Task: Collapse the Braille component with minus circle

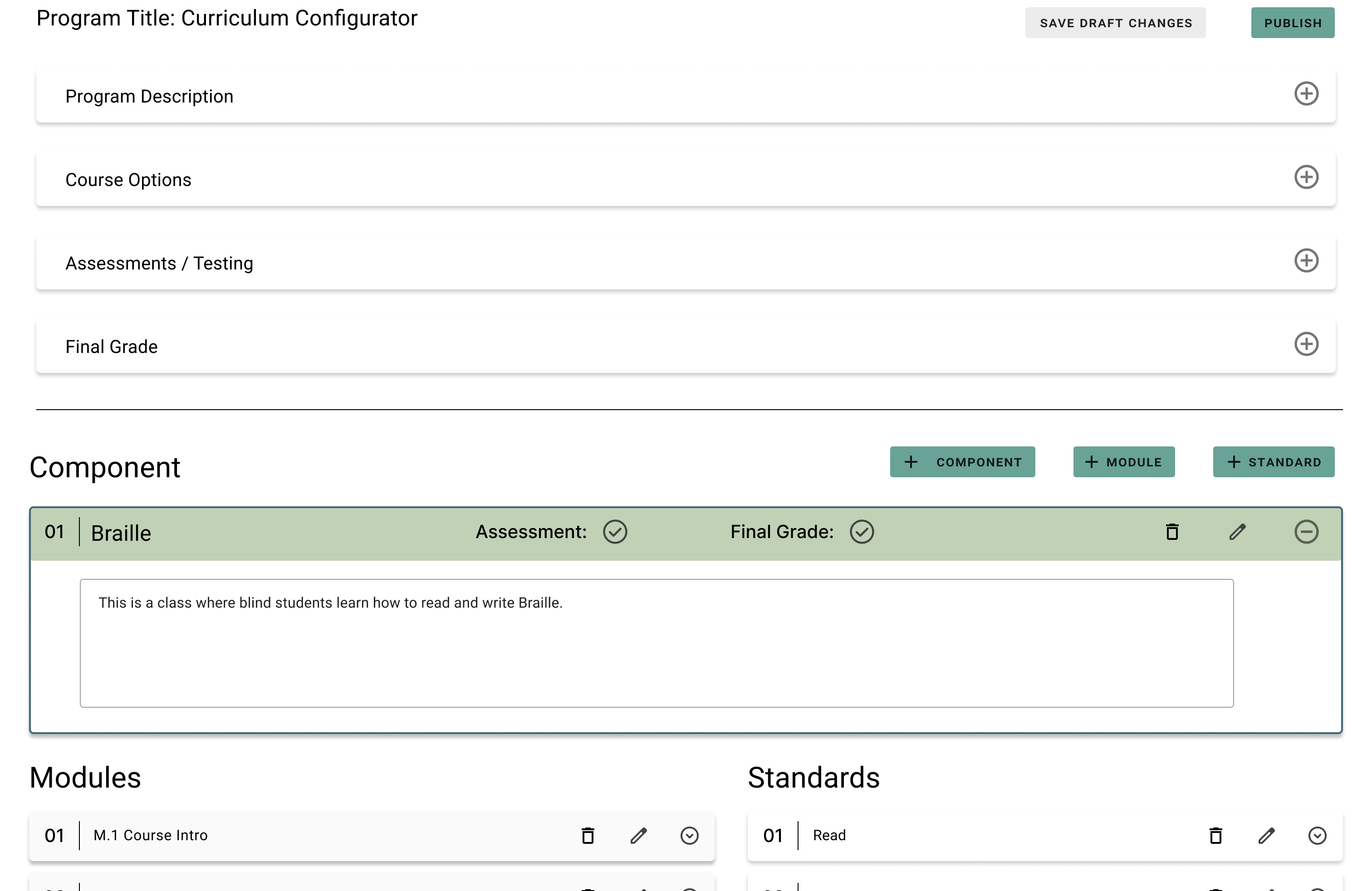Action: (x=1306, y=531)
